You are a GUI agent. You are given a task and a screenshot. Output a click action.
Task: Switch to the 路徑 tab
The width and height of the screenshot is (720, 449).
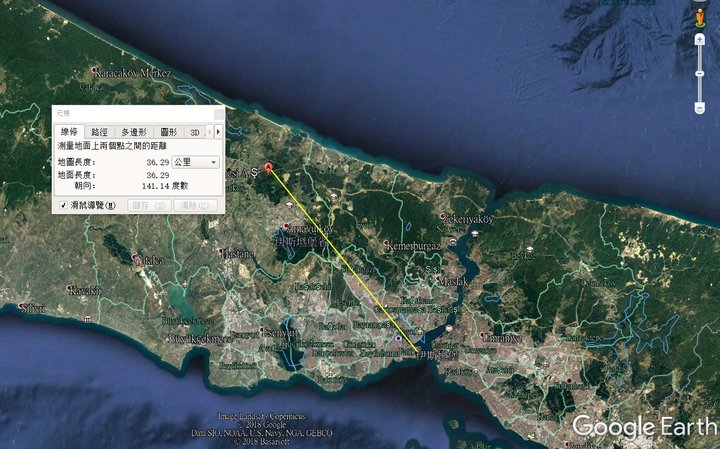click(100, 131)
